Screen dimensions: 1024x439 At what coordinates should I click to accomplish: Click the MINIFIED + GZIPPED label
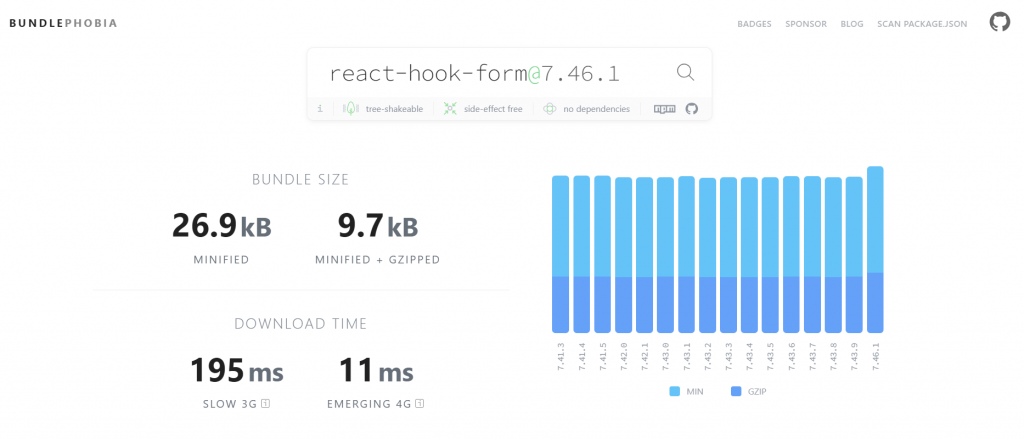click(x=377, y=260)
